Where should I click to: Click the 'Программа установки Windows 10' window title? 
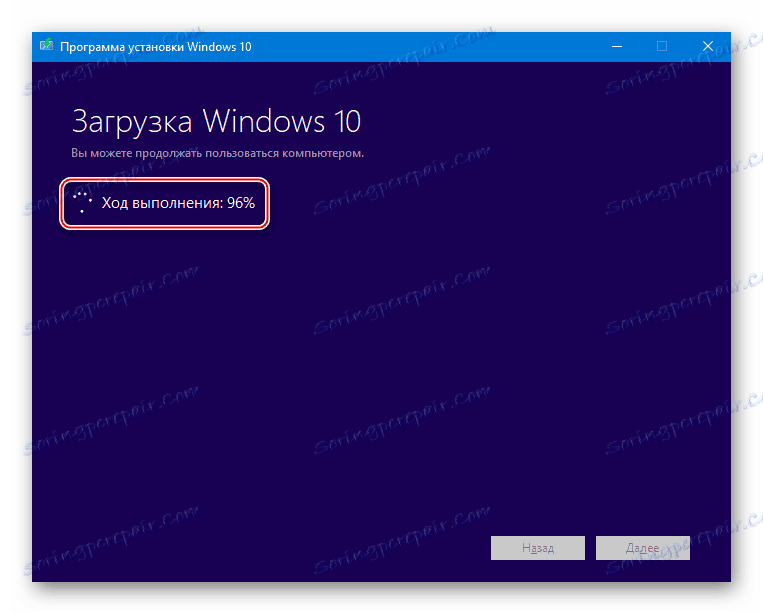click(x=156, y=47)
